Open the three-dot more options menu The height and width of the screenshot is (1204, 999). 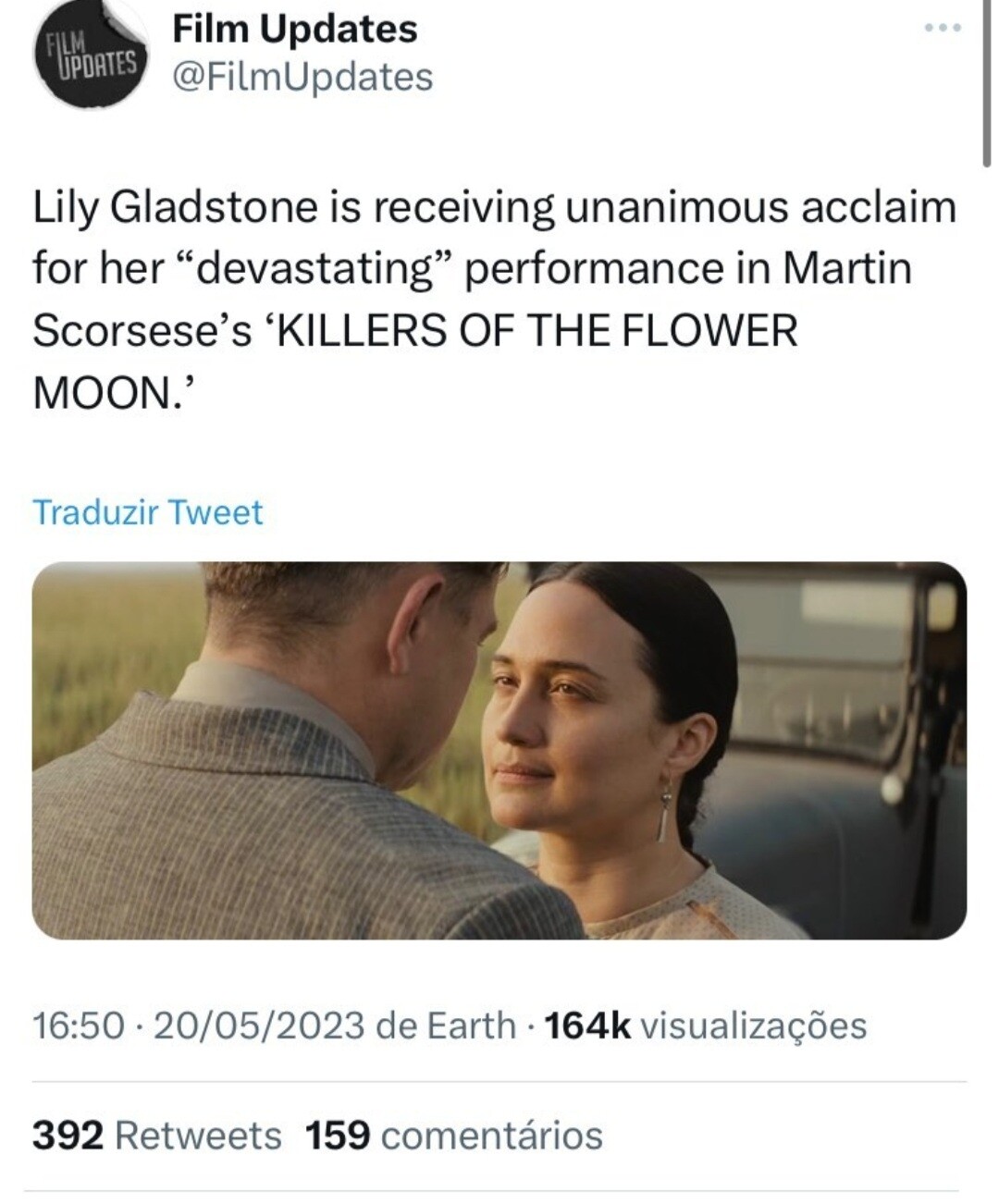943,29
